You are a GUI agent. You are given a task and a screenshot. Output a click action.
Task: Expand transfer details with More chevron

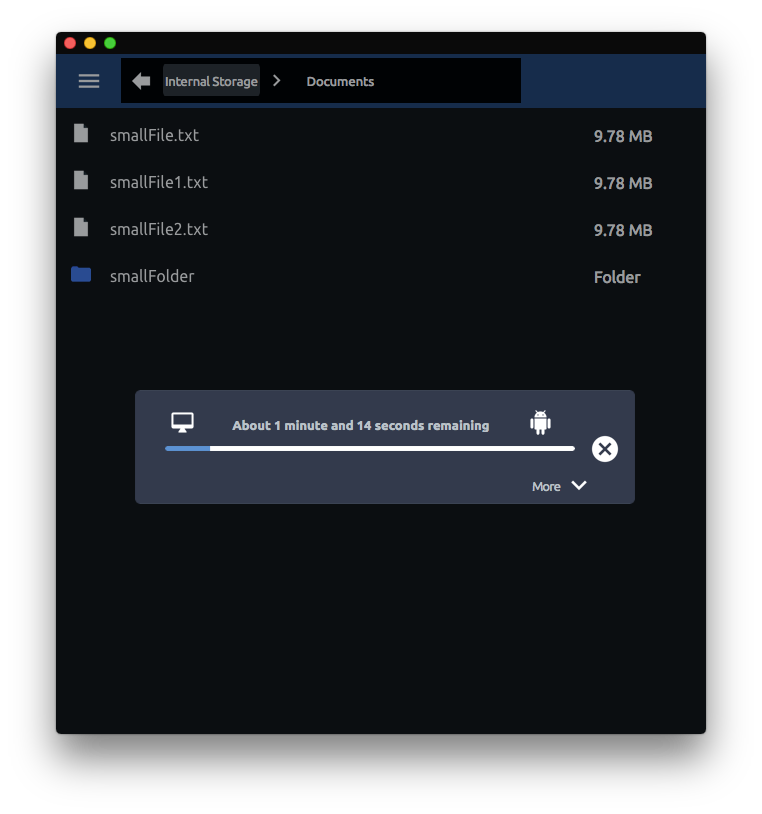pyautogui.click(x=579, y=486)
